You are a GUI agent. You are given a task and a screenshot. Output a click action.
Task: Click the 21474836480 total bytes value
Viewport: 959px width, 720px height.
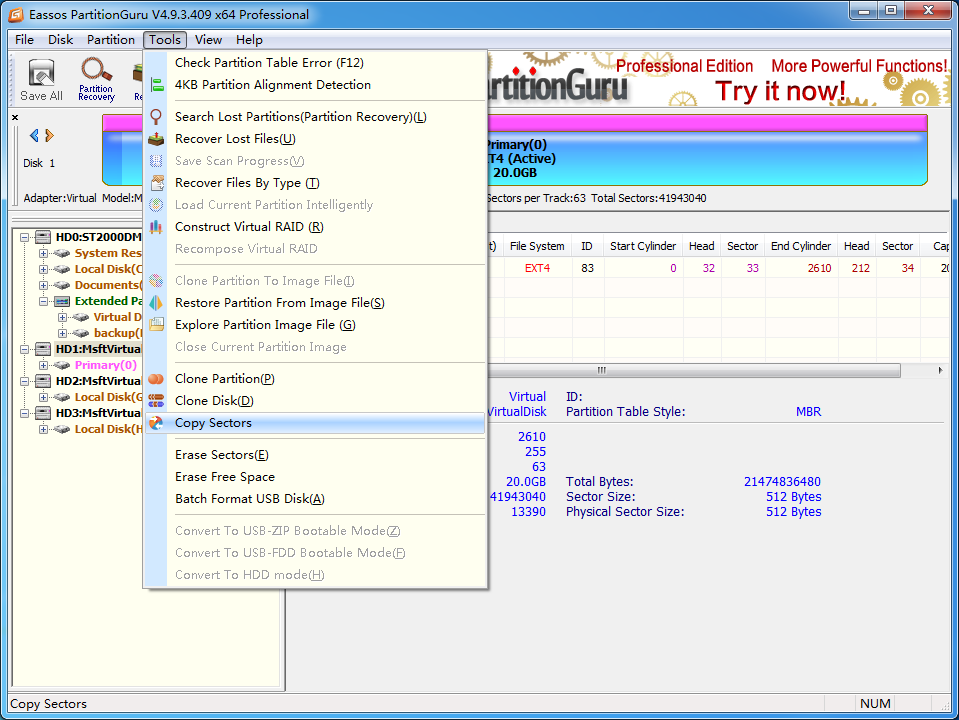[782, 482]
